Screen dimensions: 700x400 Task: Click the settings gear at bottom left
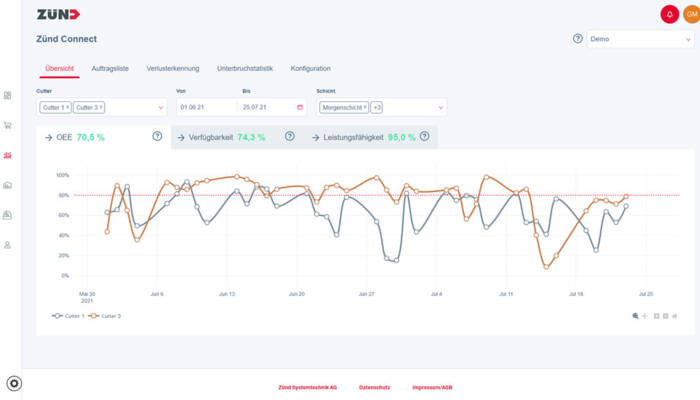coord(14,384)
